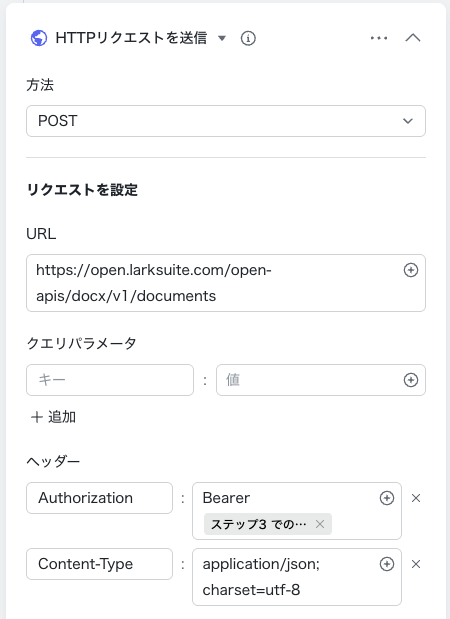Image resolution: width=450 pixels, height=619 pixels.
Task: Collapse the HTTP request step panel
Action: [413, 38]
